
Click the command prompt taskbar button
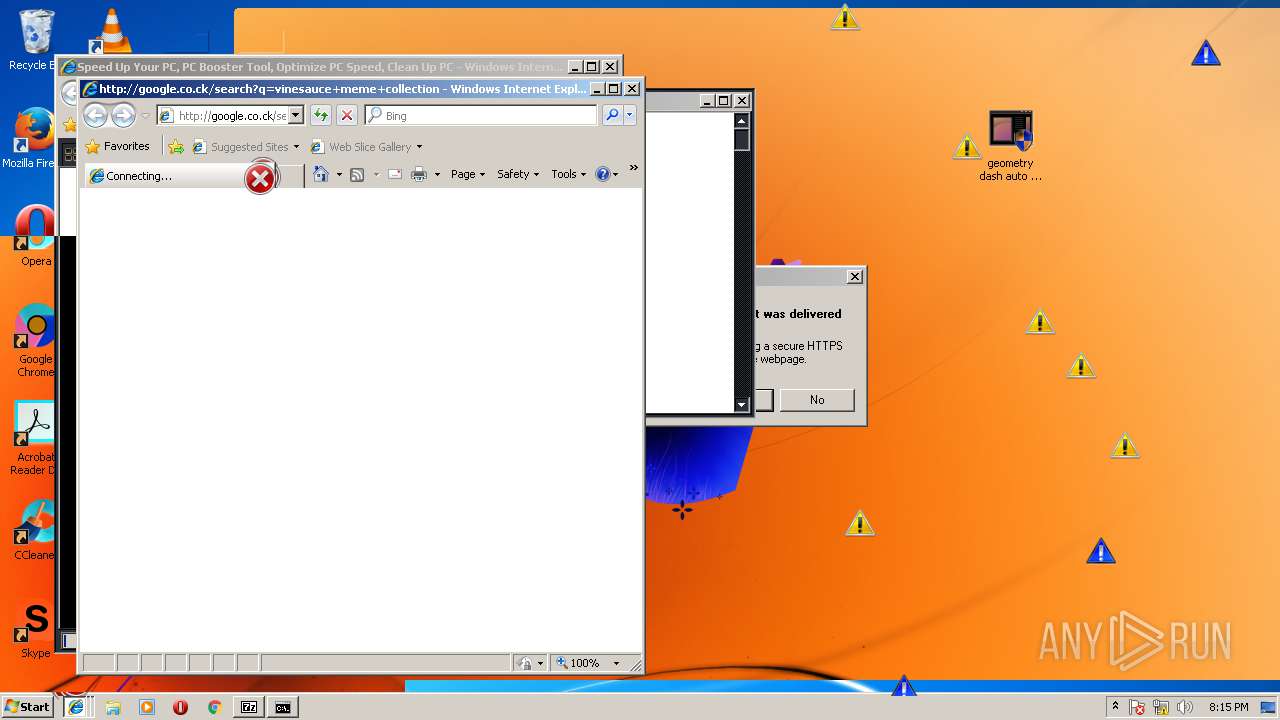tap(283, 707)
